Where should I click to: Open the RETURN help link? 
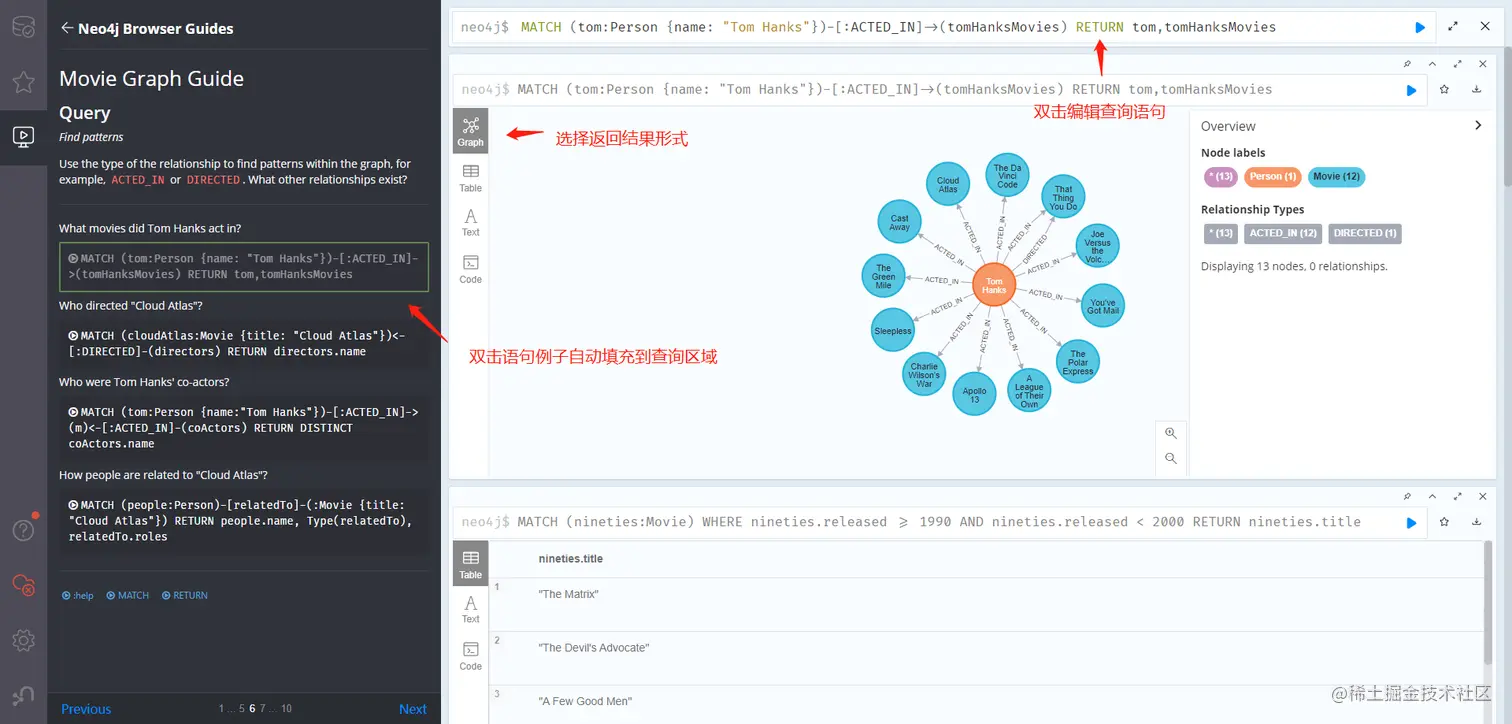[185, 595]
